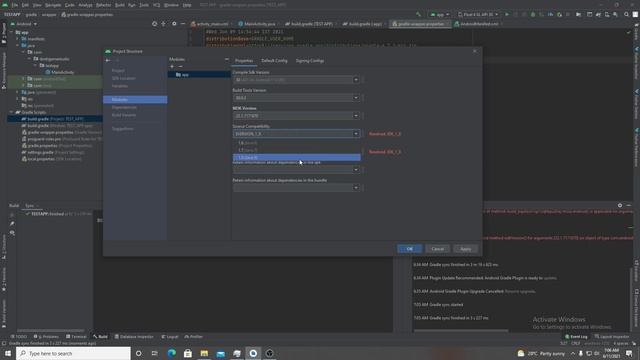Go back with the arrow in Project Structure
640x360 pixels.
pyautogui.click(x=108, y=60)
